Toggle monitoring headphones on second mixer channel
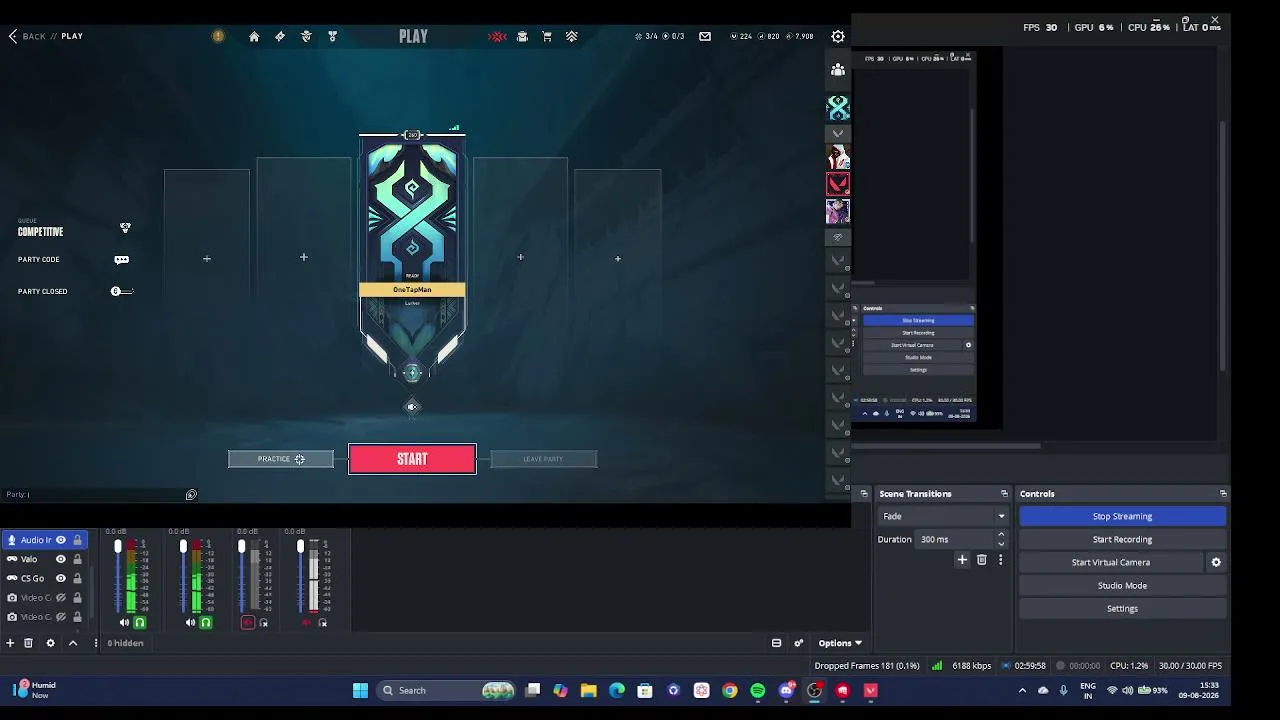This screenshot has height=720, width=1280. point(206,623)
